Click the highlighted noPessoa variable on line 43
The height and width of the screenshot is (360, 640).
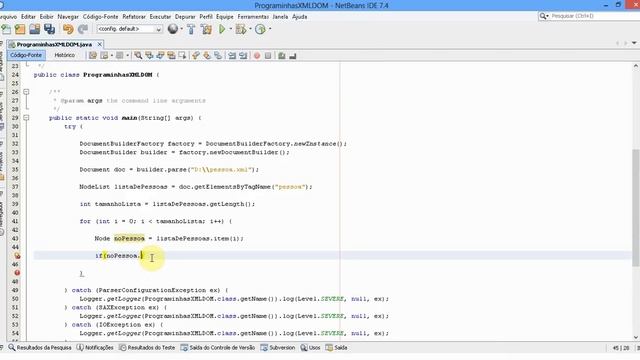pyautogui.click(x=129, y=238)
